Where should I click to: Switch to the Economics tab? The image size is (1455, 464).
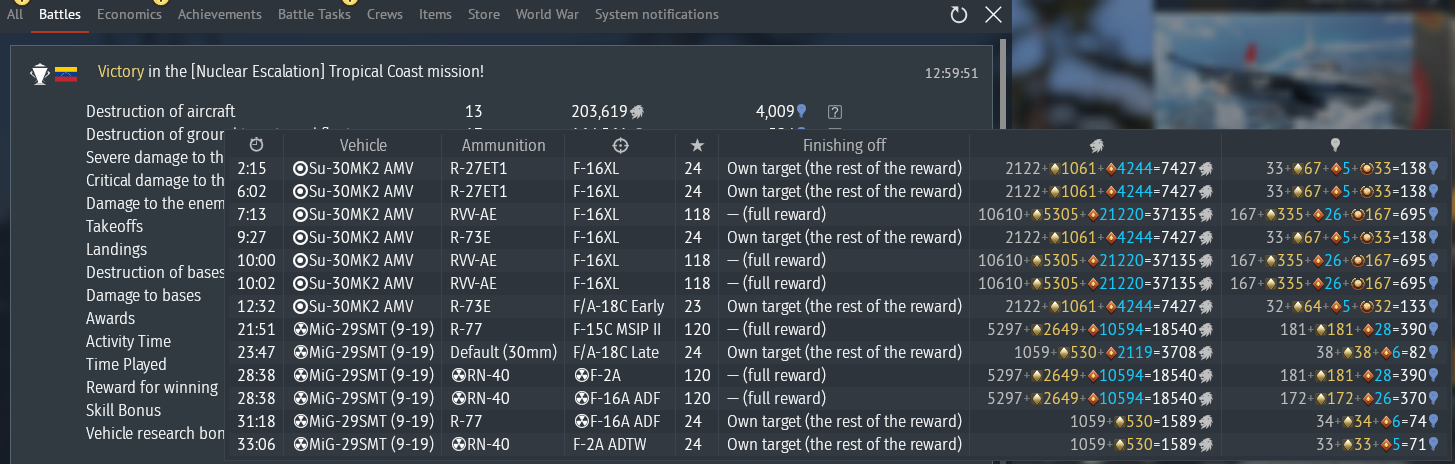click(x=129, y=14)
